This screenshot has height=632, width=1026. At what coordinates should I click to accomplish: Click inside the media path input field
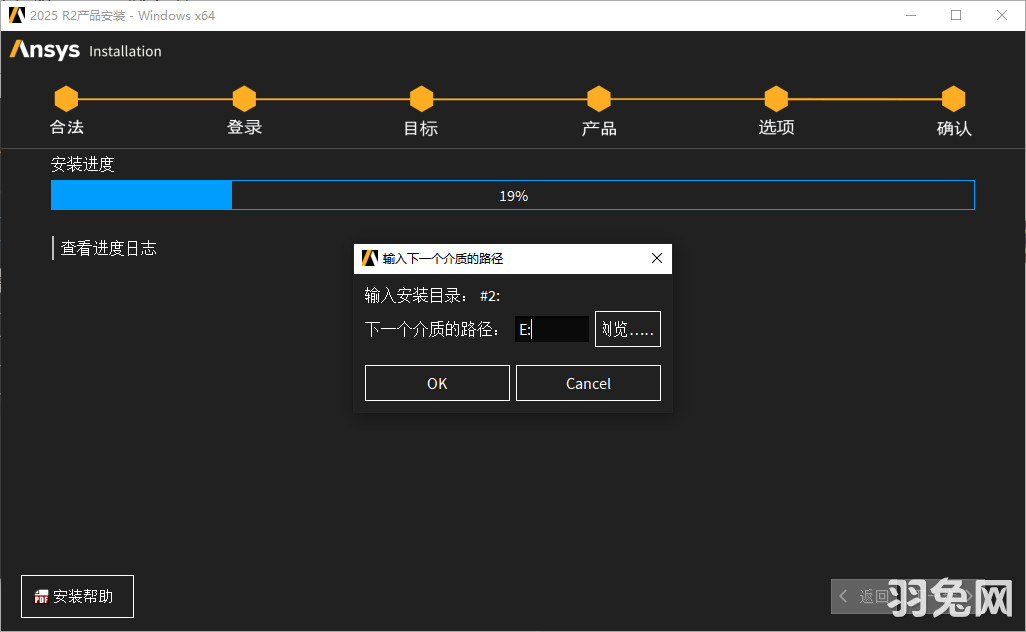tap(552, 328)
